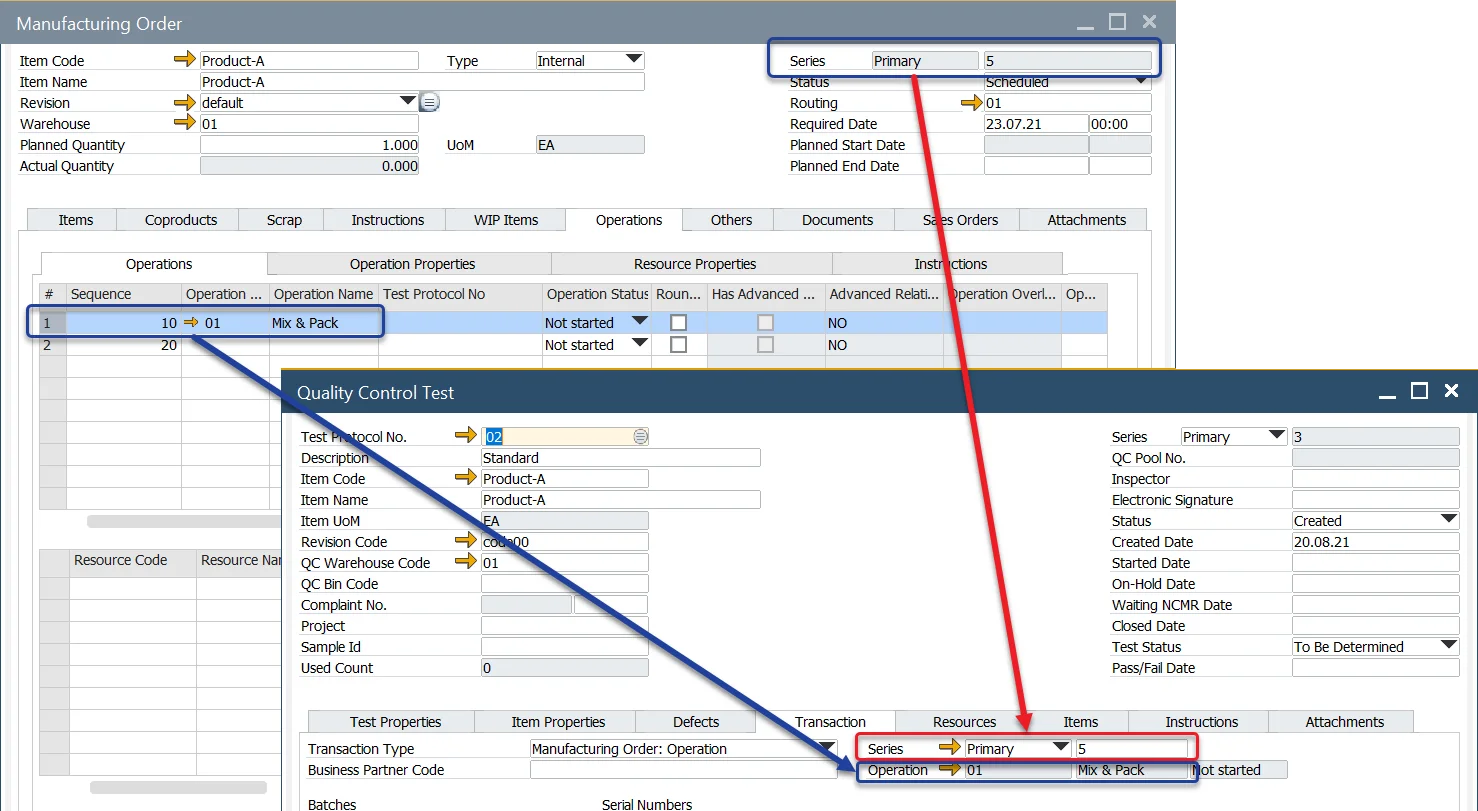The width and height of the screenshot is (1478, 811).
Task: Toggle the Round checkbox in operation row 1
Action: click(679, 323)
